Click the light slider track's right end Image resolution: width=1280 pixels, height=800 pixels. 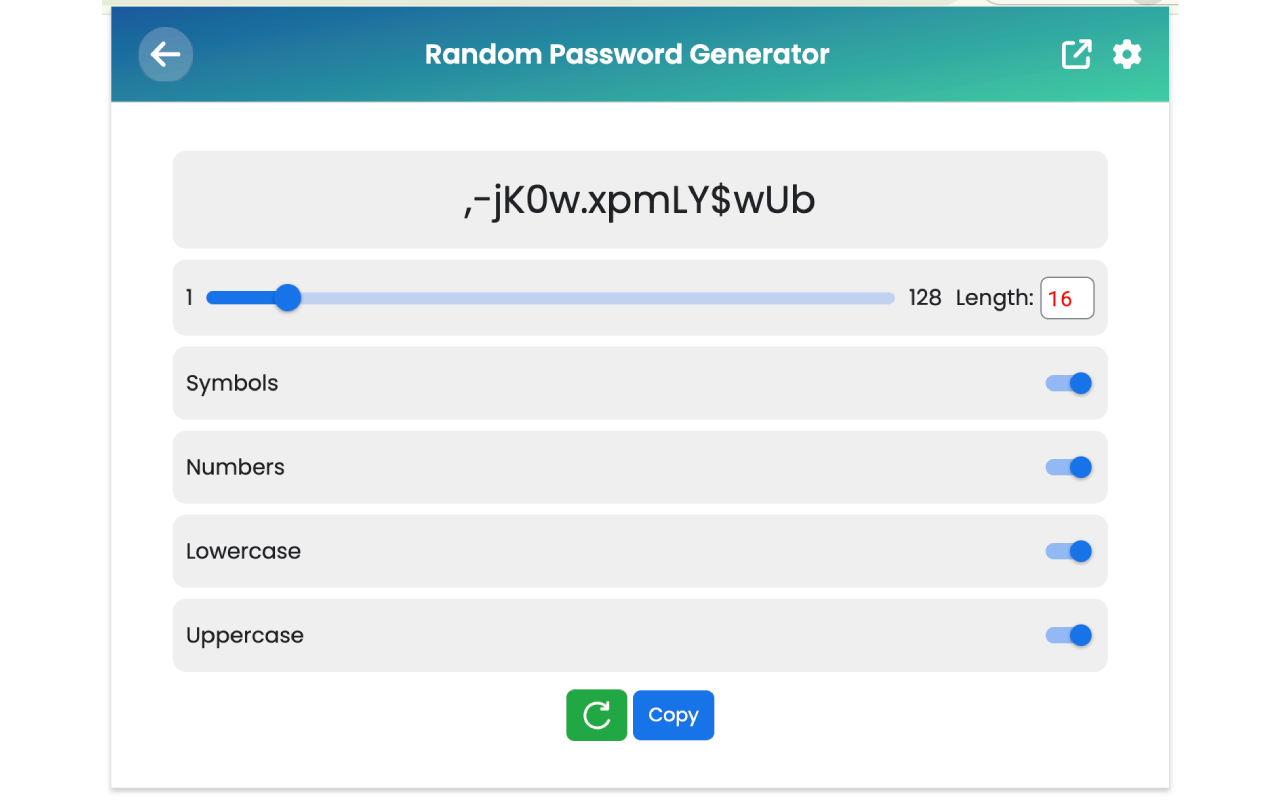pyautogui.click(x=888, y=298)
